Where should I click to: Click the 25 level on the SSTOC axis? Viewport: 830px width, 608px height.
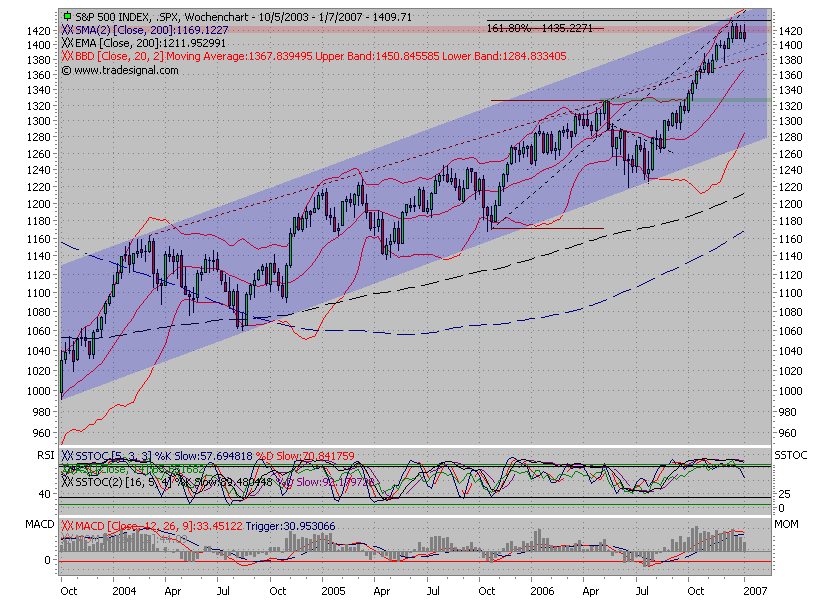click(784, 494)
